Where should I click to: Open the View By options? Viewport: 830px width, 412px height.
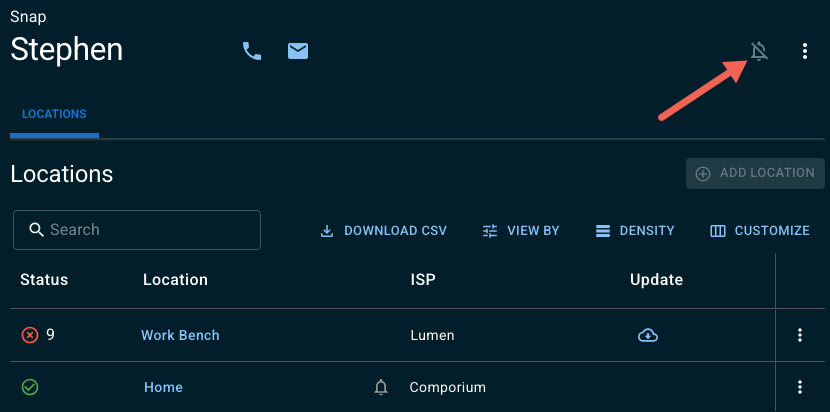point(521,231)
